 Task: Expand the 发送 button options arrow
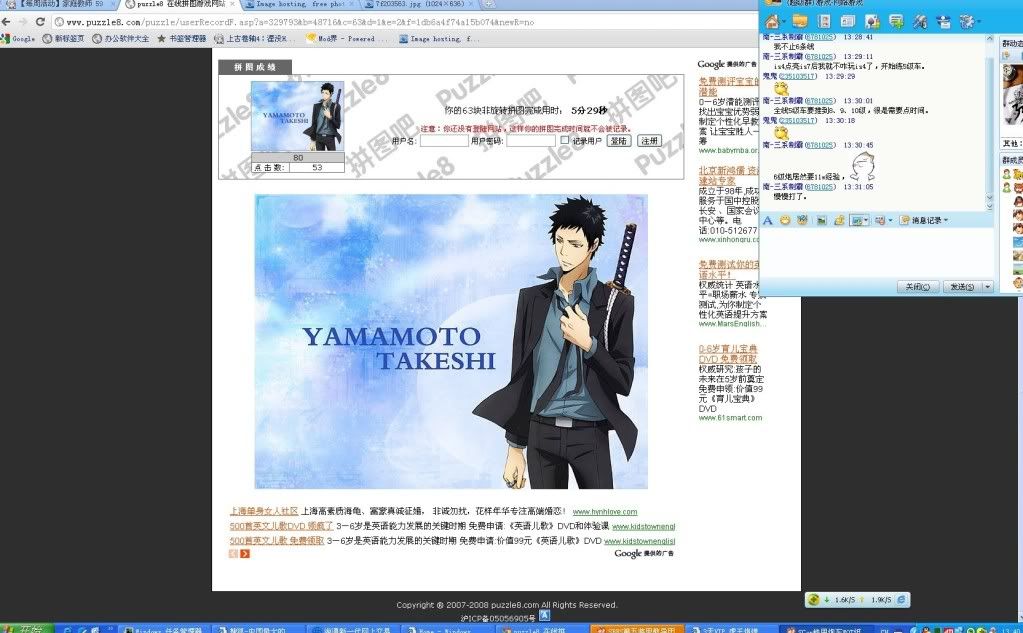(987, 286)
